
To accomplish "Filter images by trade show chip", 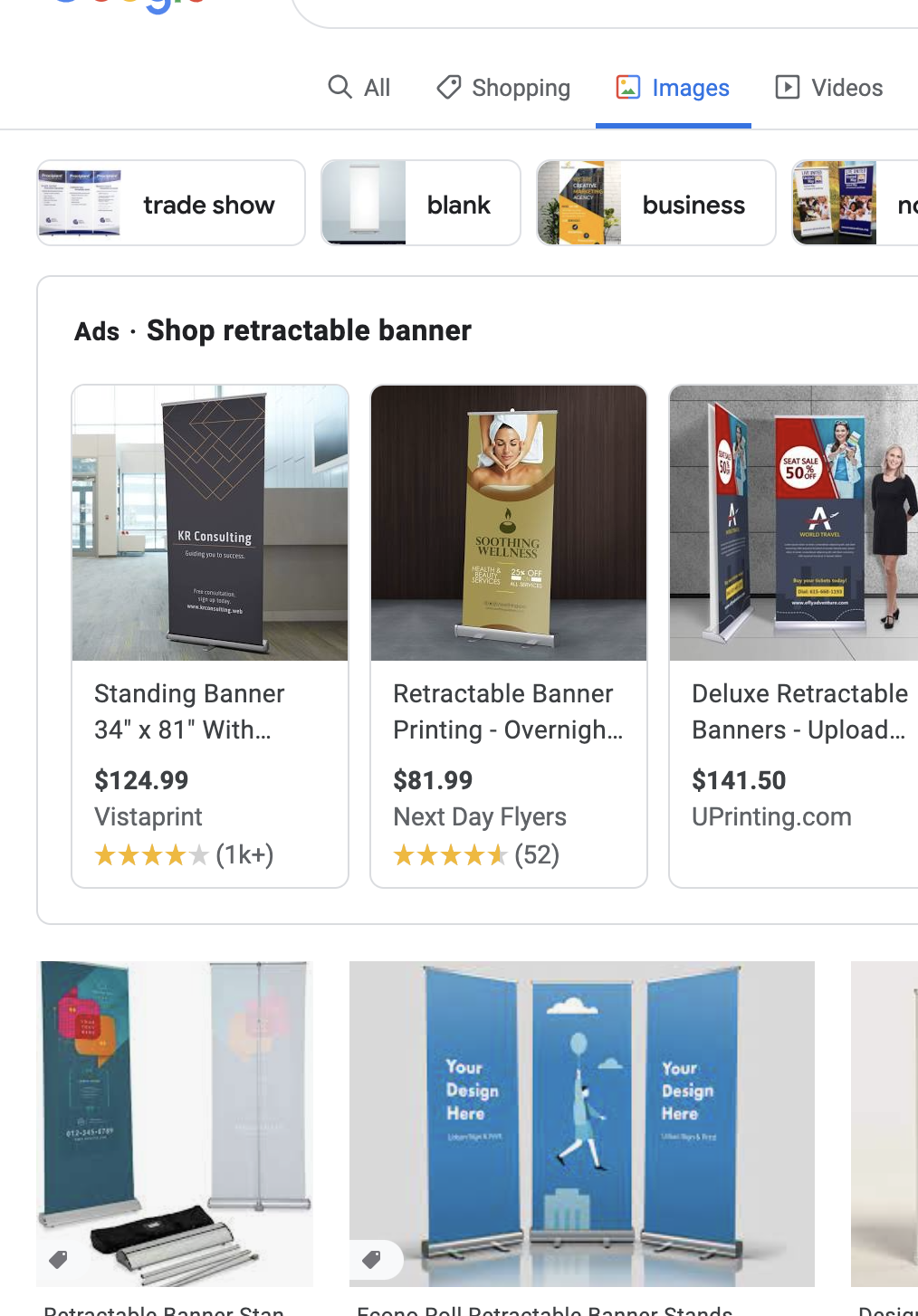I will click(171, 203).
